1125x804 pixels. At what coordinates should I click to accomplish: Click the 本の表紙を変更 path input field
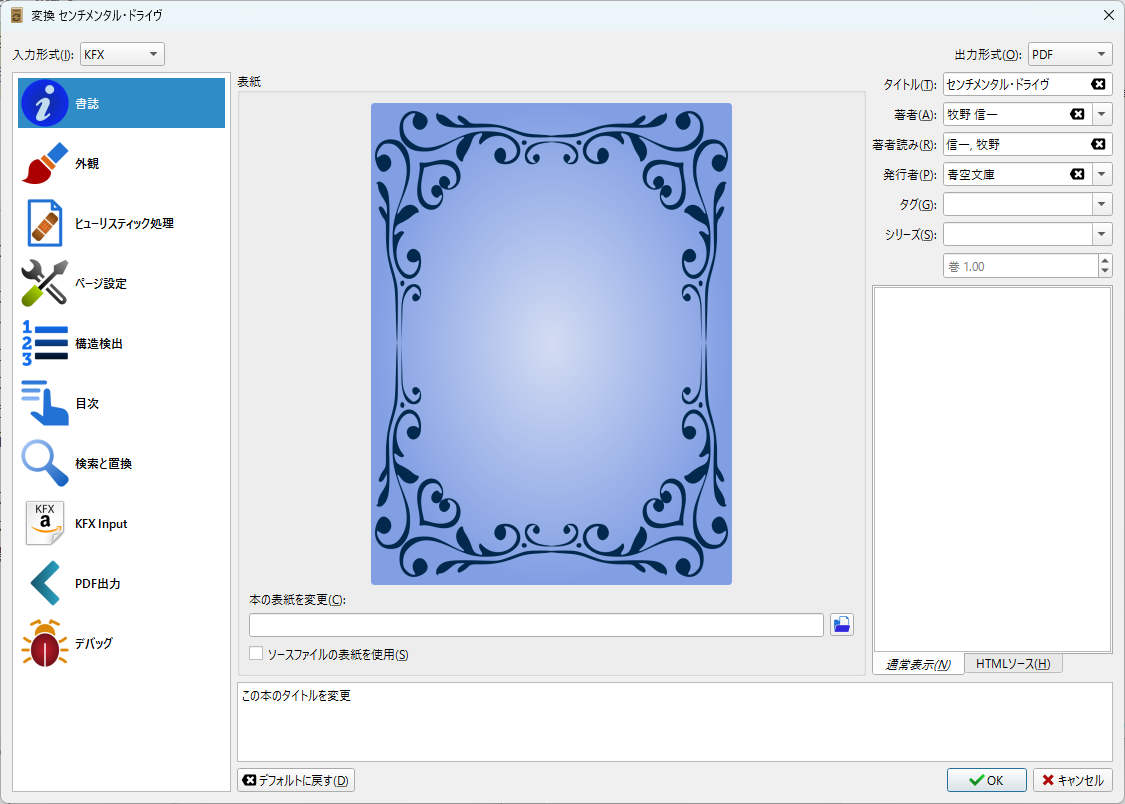(x=536, y=625)
